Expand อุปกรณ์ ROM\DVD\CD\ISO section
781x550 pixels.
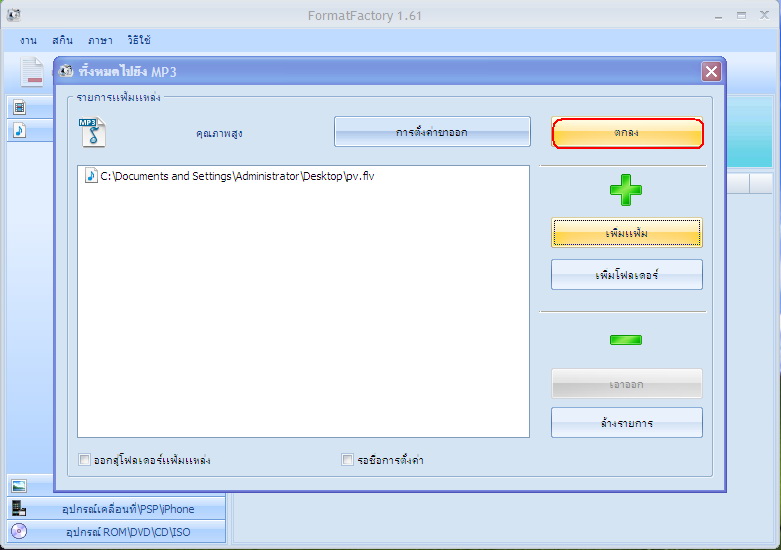[116, 532]
